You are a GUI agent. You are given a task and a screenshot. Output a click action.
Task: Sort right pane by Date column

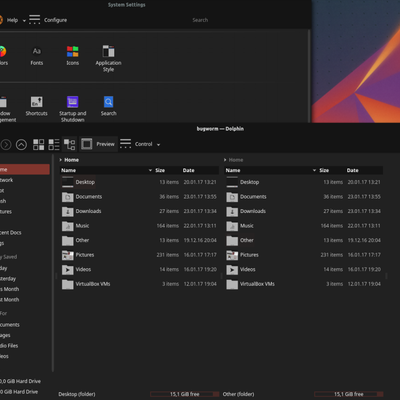coord(352,170)
